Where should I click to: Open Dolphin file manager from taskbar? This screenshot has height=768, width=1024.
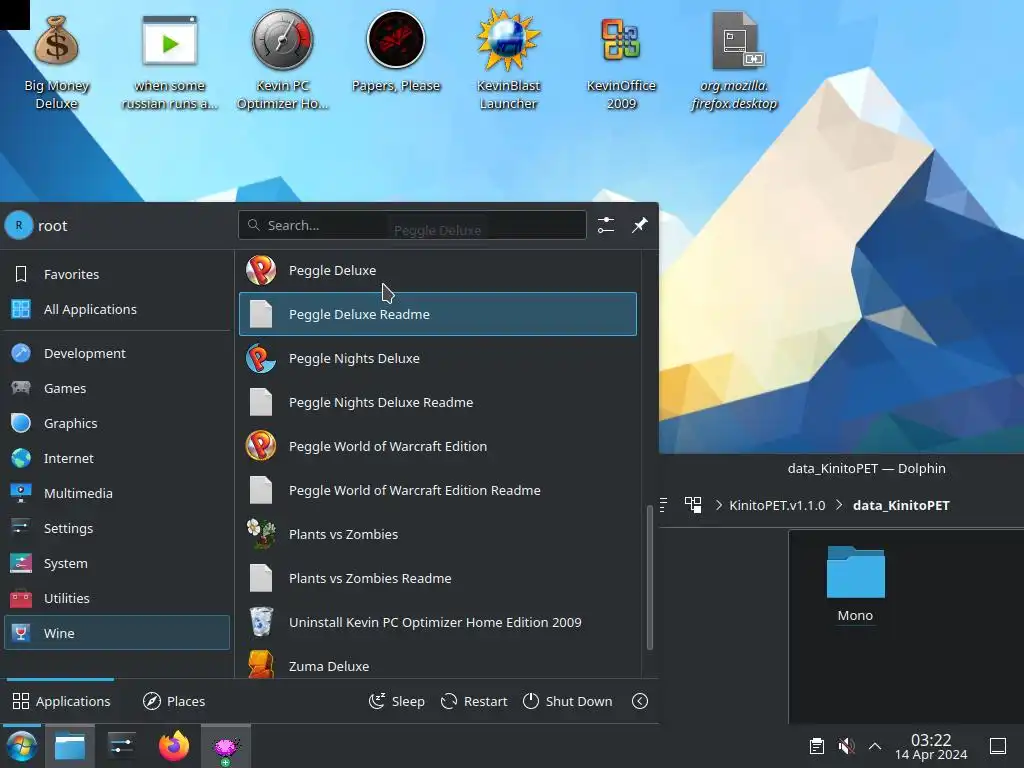point(70,746)
